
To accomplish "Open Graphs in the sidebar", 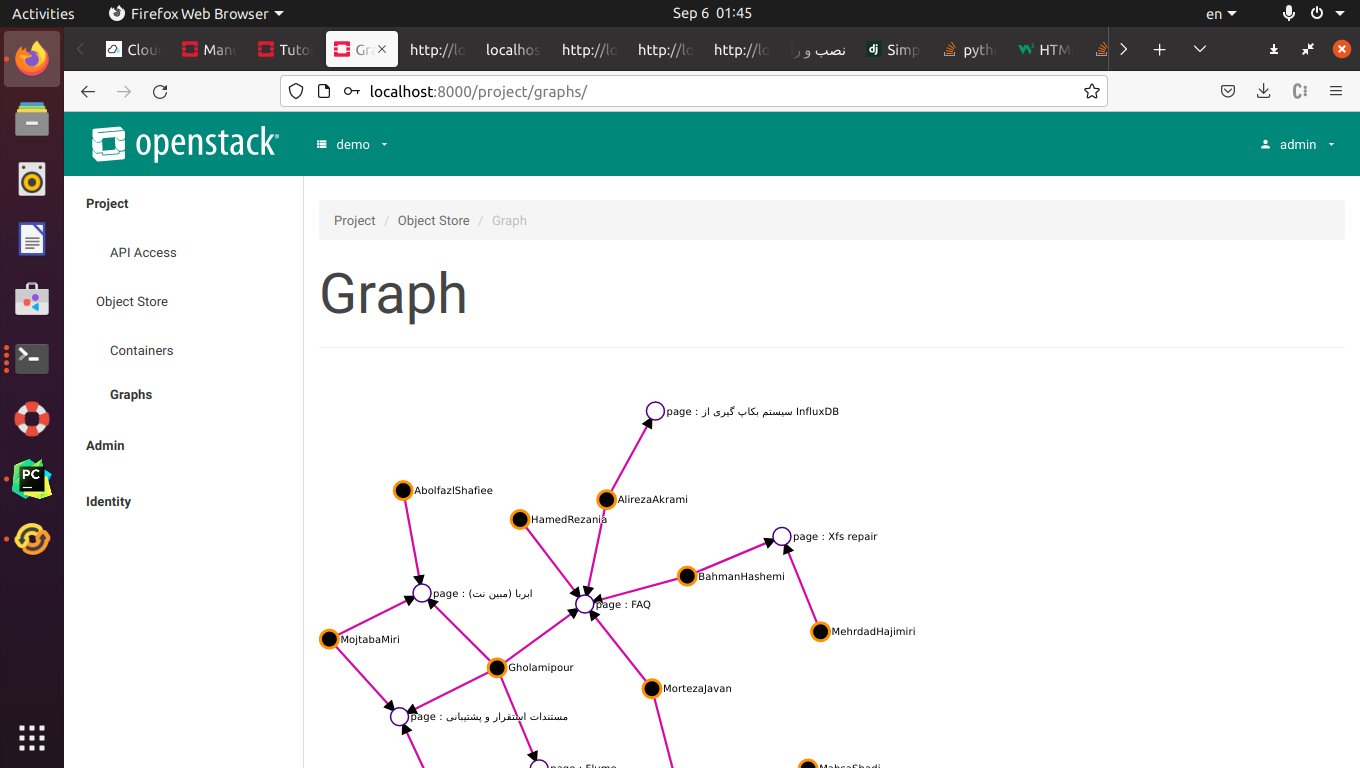I will tap(131, 394).
